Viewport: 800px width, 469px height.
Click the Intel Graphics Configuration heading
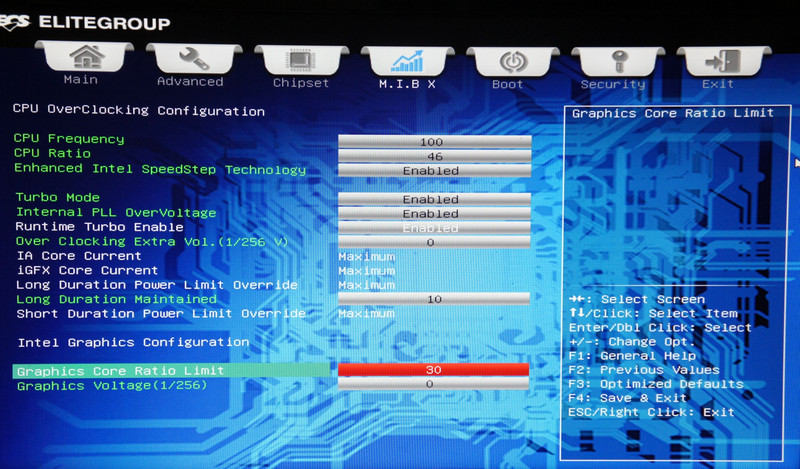point(134,342)
